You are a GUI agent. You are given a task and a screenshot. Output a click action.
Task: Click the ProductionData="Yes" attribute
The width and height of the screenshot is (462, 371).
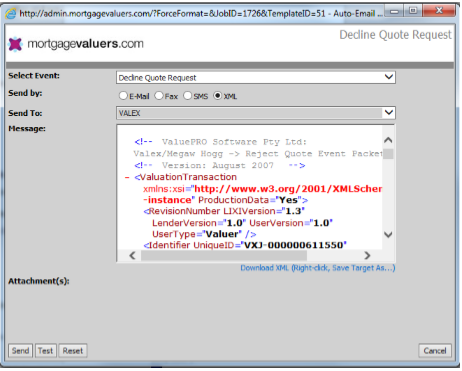point(253,200)
